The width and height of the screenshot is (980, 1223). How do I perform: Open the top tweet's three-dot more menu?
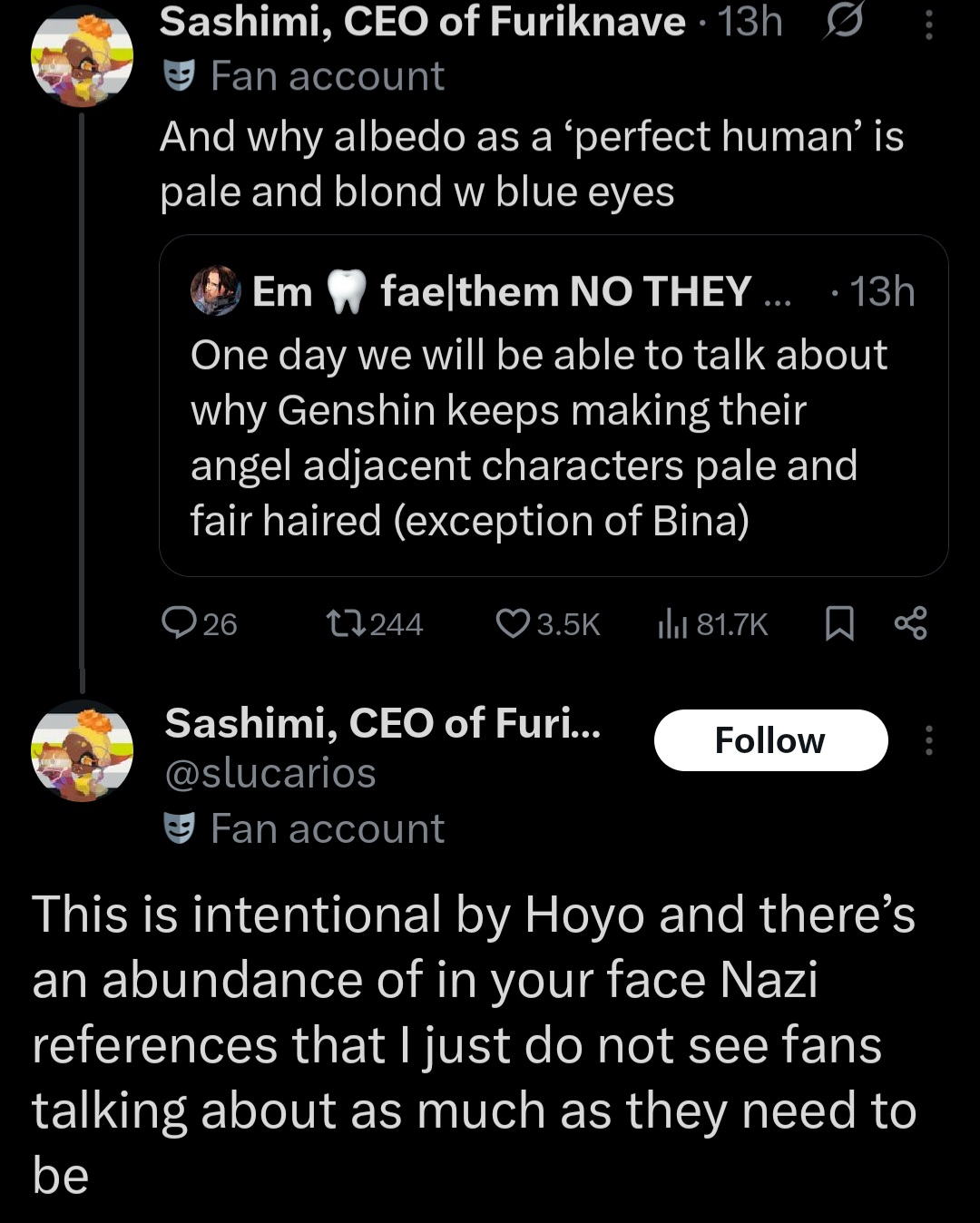(928, 24)
